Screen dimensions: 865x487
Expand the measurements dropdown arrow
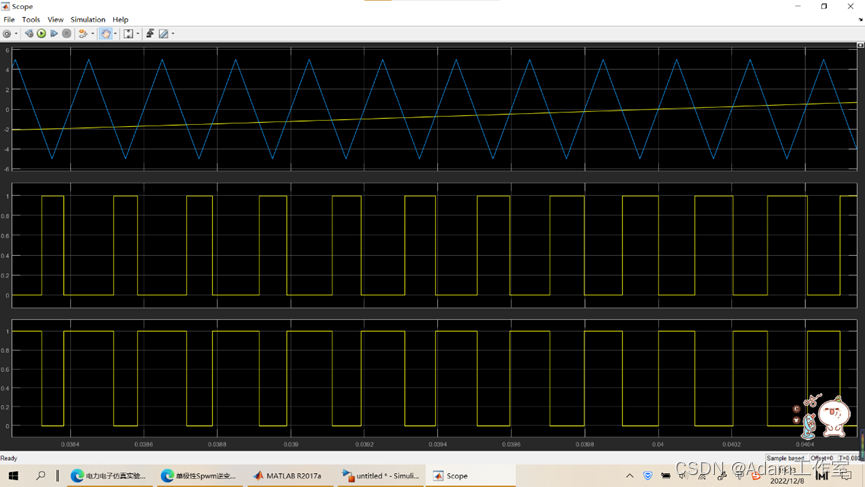tap(173, 34)
